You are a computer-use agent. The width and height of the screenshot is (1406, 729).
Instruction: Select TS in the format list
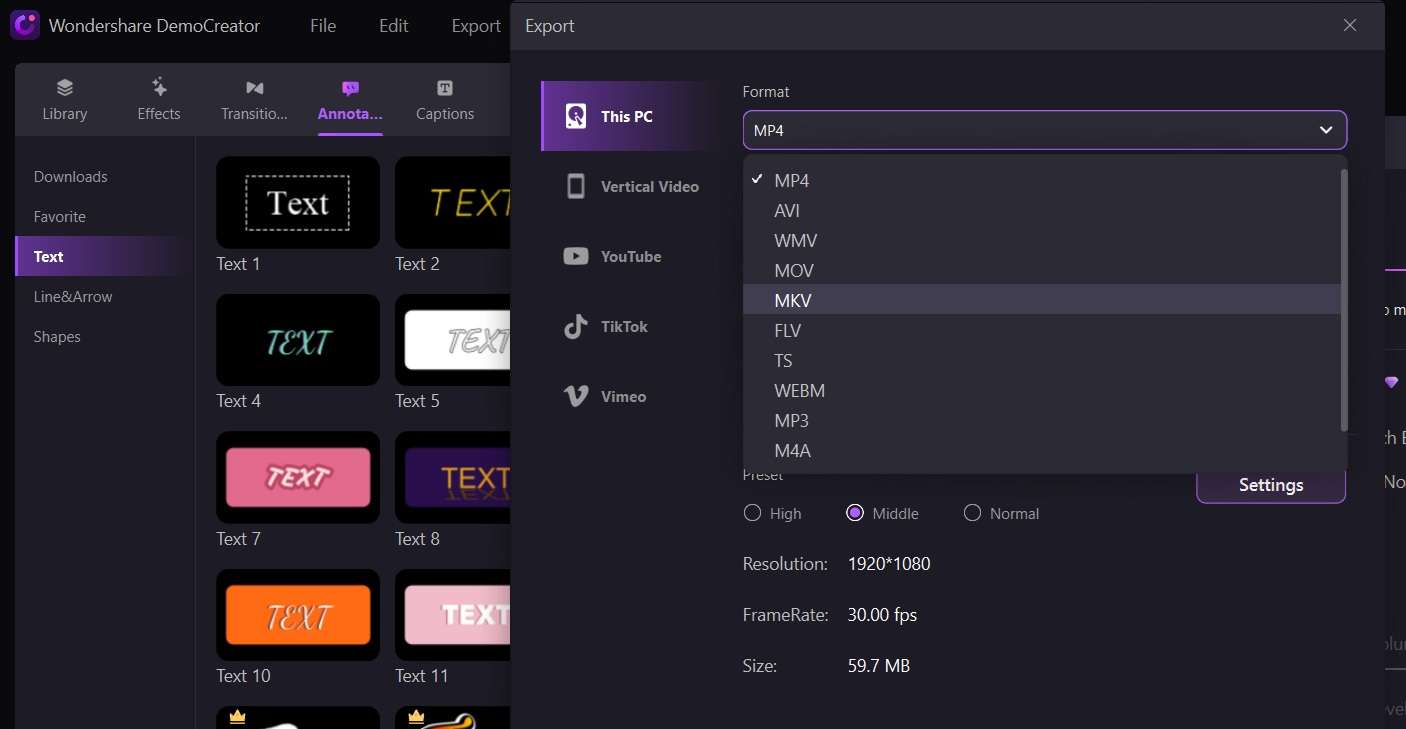coord(1042,361)
